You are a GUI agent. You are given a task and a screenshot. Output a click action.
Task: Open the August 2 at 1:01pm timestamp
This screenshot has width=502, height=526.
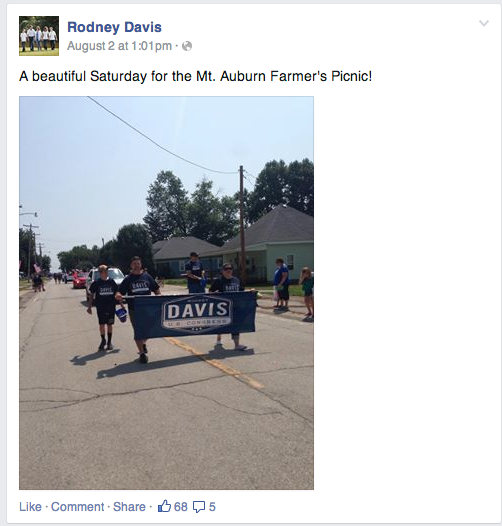(x=119, y=46)
